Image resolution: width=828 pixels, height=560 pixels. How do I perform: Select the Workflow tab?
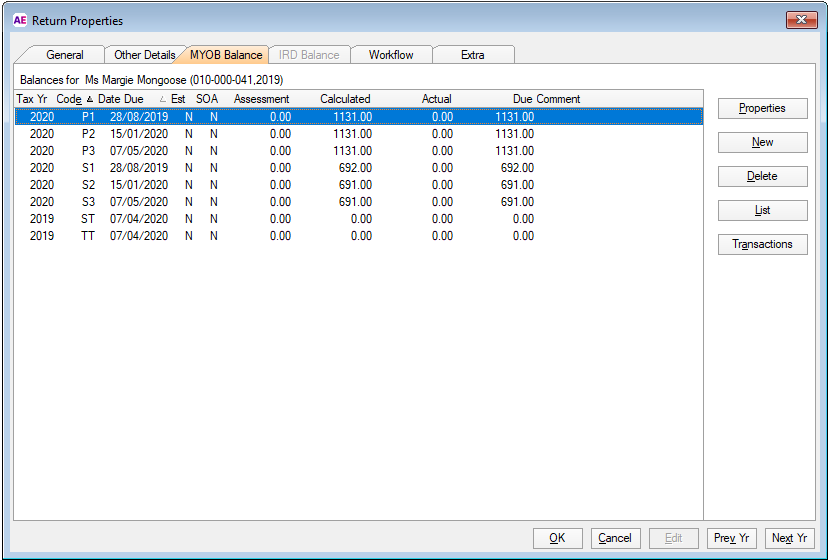tap(390, 55)
